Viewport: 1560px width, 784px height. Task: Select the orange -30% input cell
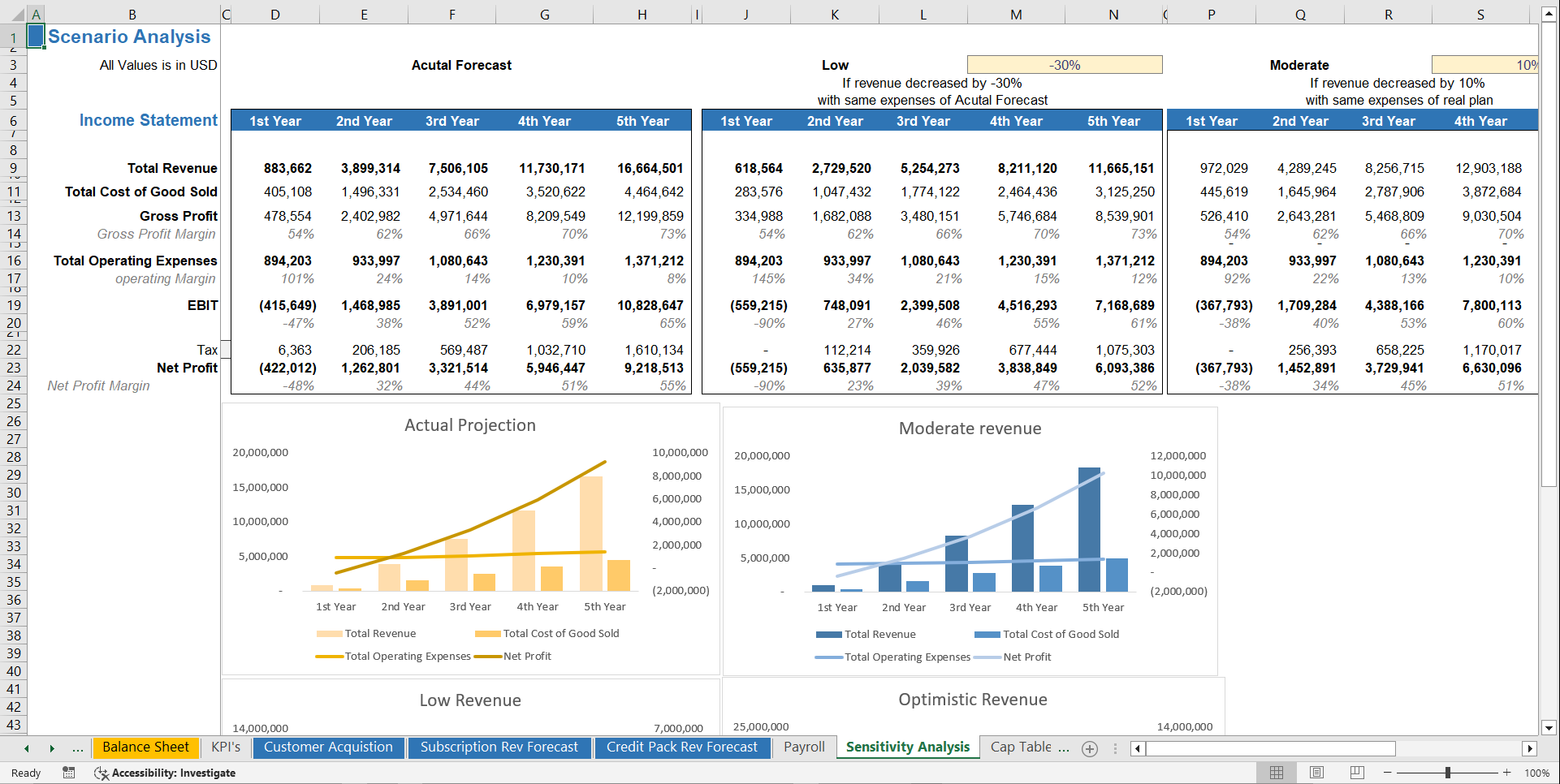(1064, 64)
